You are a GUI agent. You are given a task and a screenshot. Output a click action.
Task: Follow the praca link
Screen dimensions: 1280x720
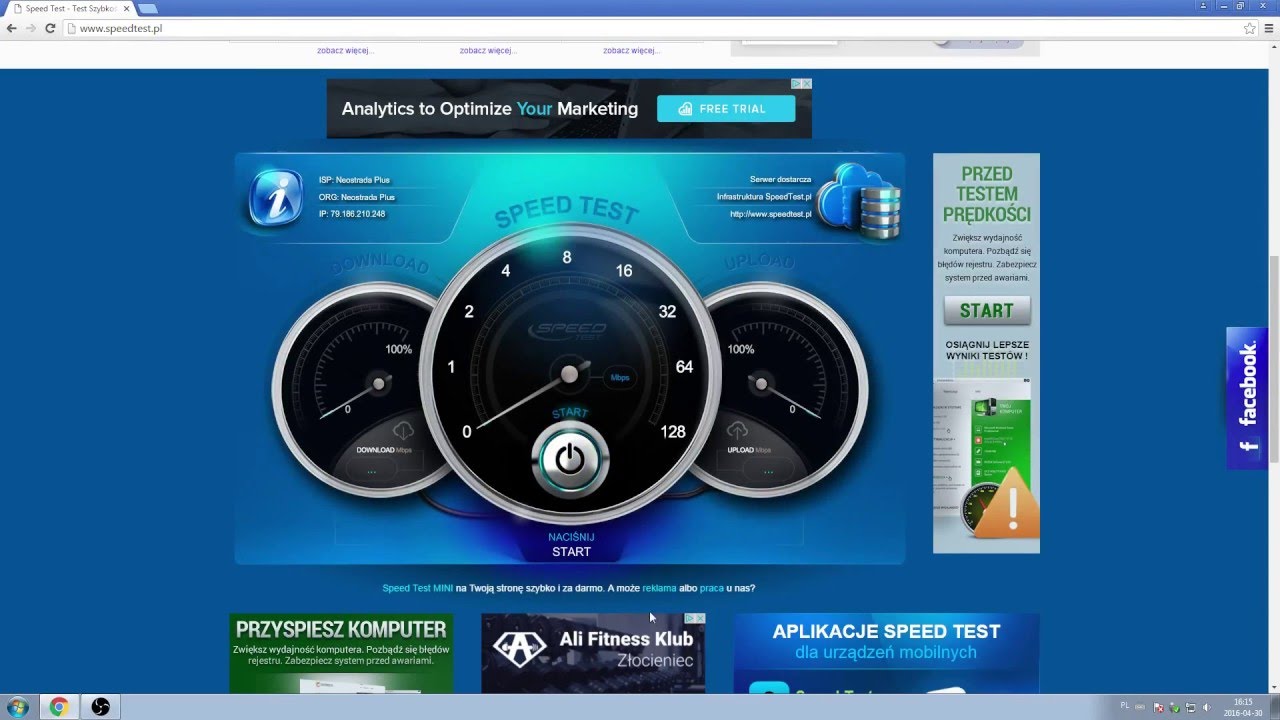(x=712, y=588)
